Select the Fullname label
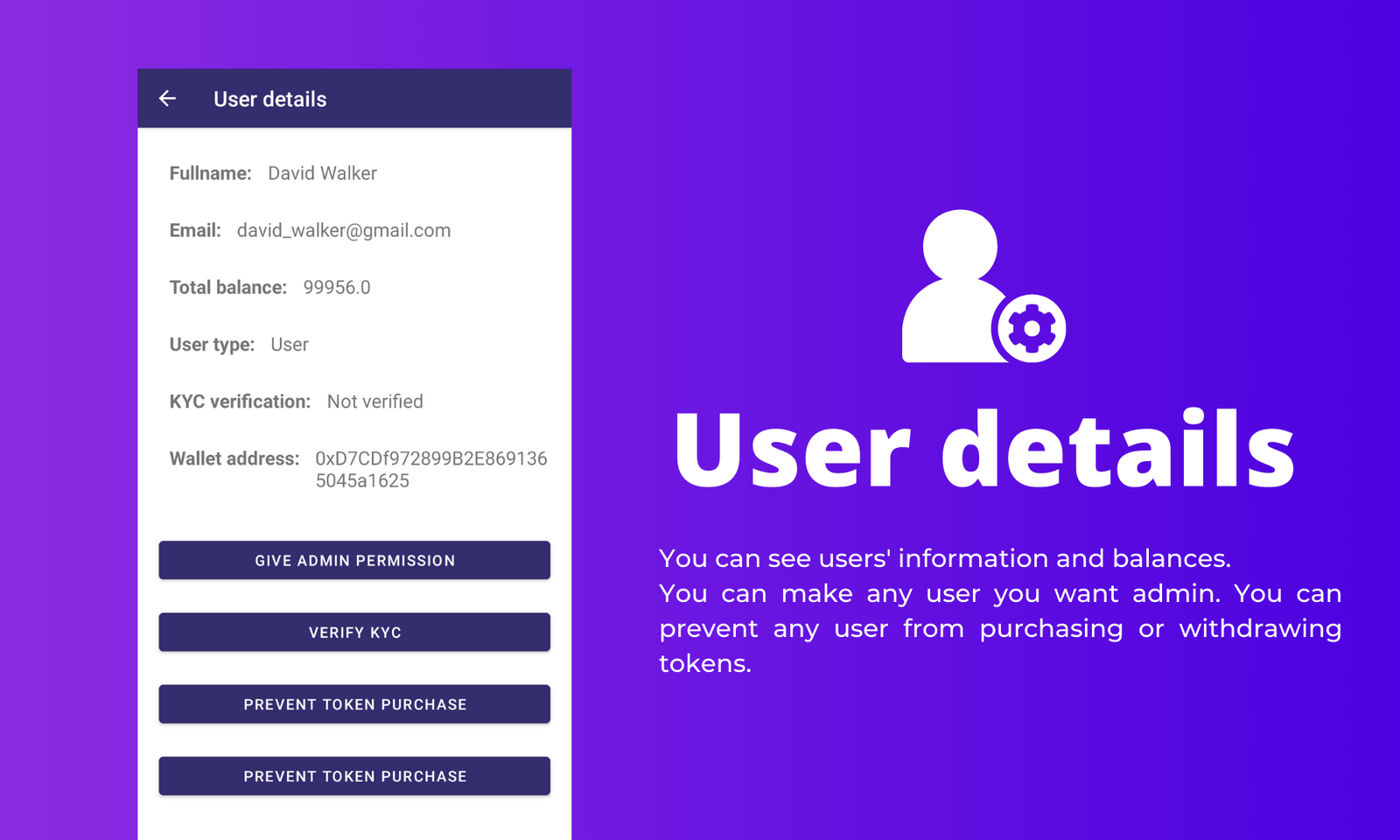 pos(210,173)
